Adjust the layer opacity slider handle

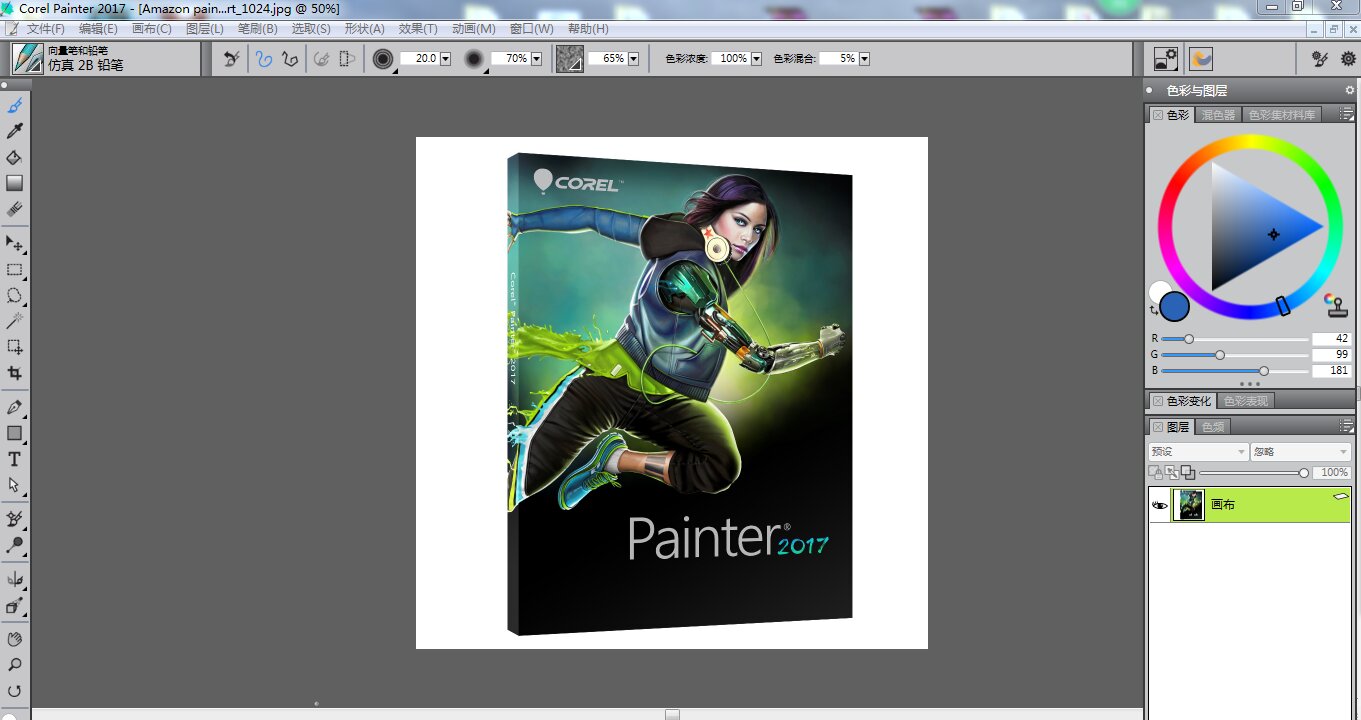point(1304,473)
